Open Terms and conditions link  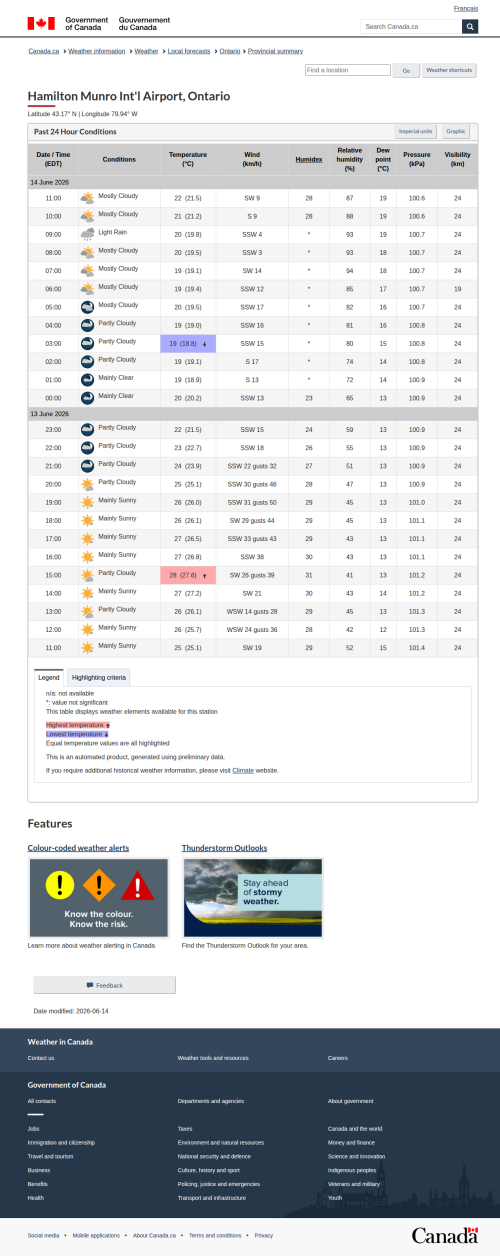click(x=215, y=1235)
